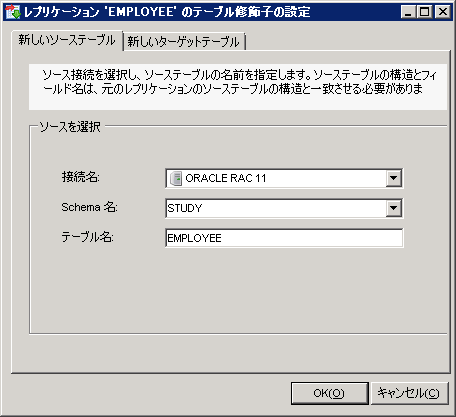This screenshot has height=417, width=456.
Task: Click the キャンセル(C) button
Action: click(x=409, y=393)
